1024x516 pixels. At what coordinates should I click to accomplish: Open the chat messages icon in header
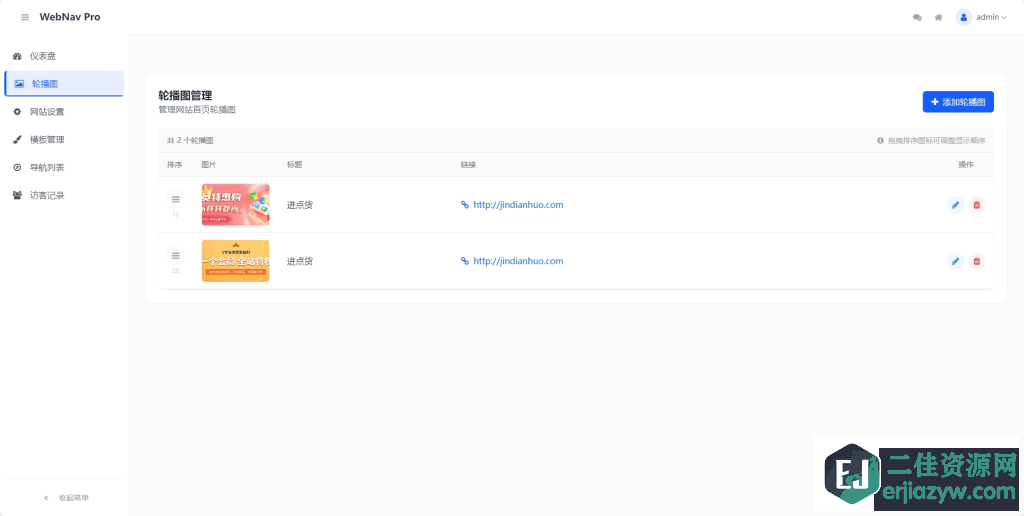[917, 17]
